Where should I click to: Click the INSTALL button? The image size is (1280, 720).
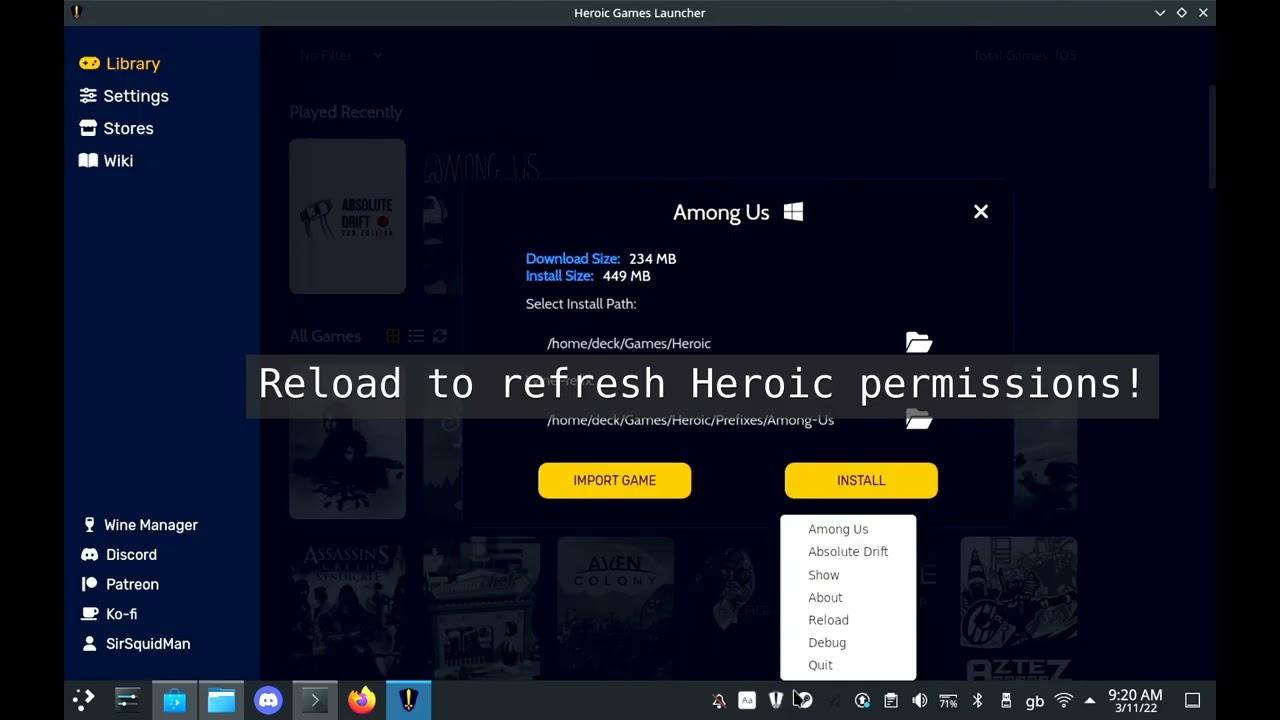click(861, 480)
